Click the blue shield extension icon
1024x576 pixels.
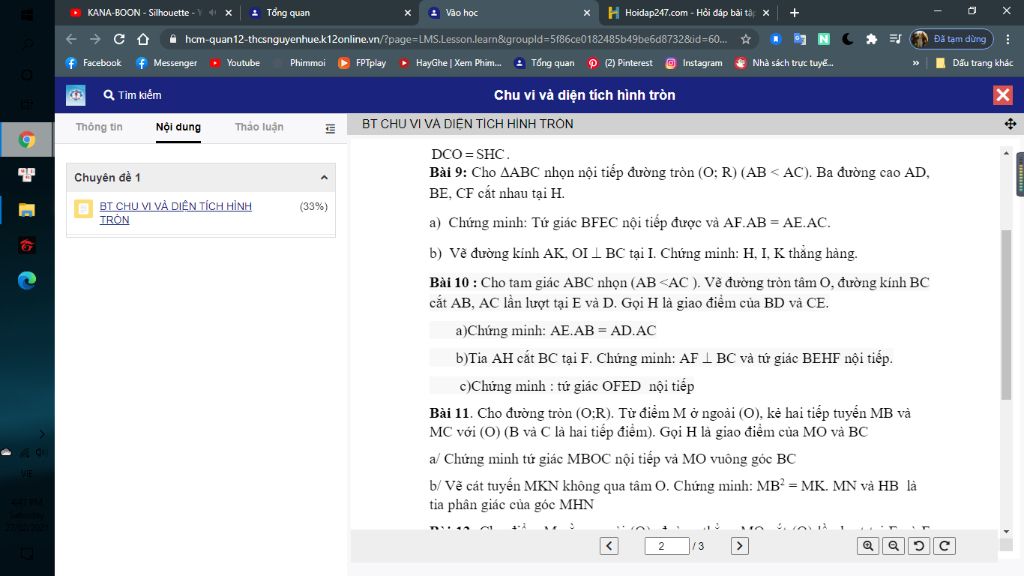(775, 39)
